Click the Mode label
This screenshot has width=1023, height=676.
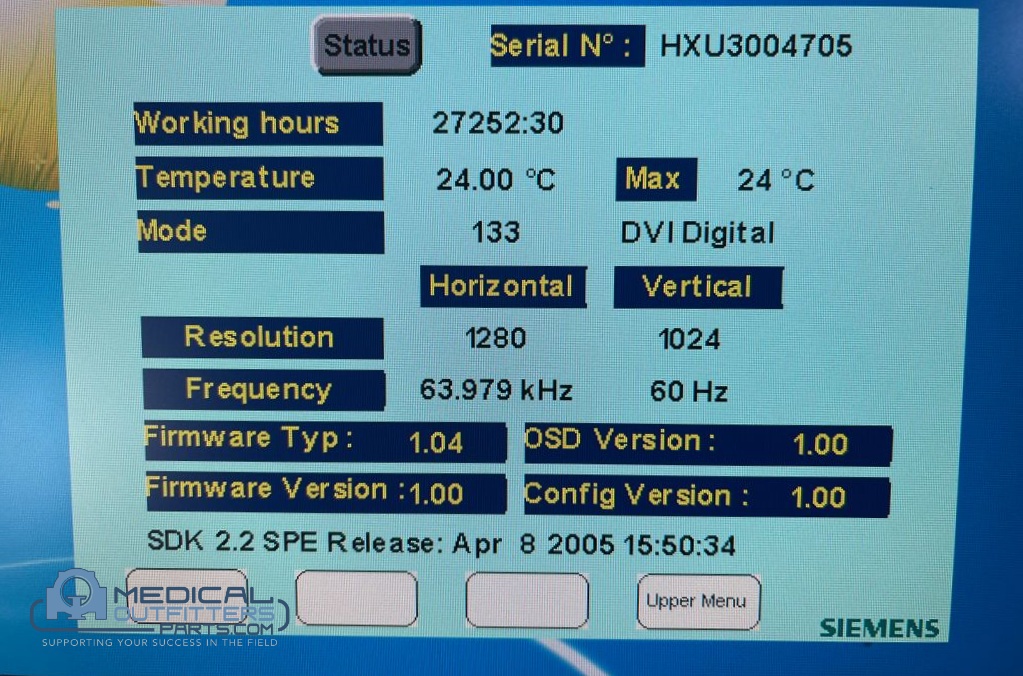(260, 232)
